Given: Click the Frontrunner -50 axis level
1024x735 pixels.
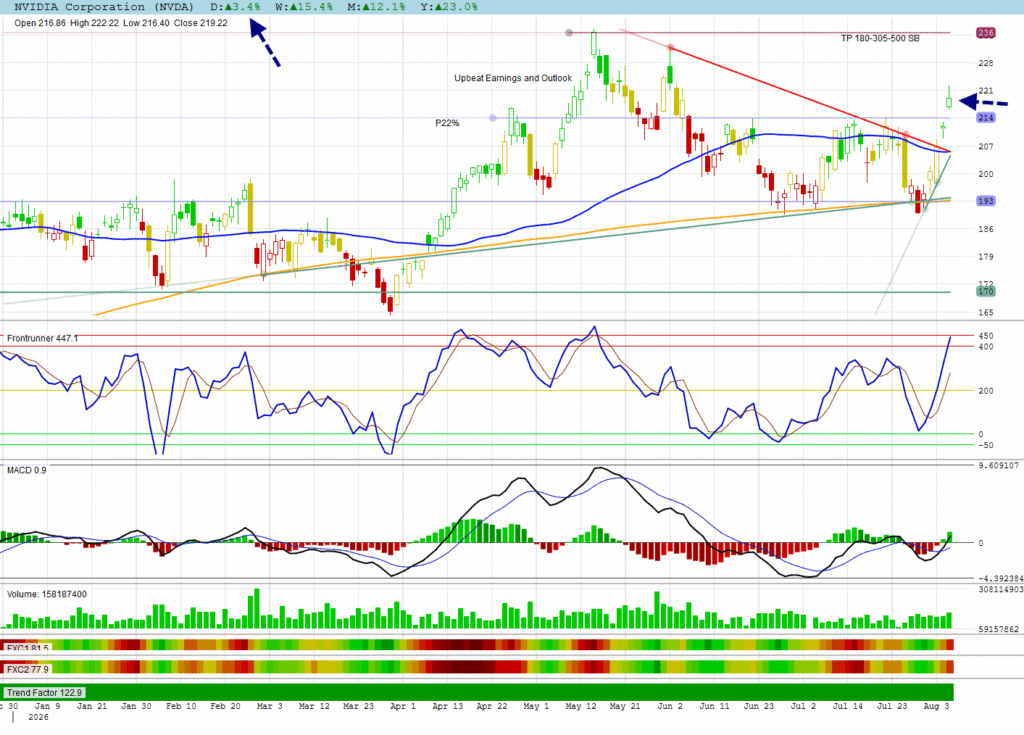Looking at the screenshot, I should coord(985,446).
